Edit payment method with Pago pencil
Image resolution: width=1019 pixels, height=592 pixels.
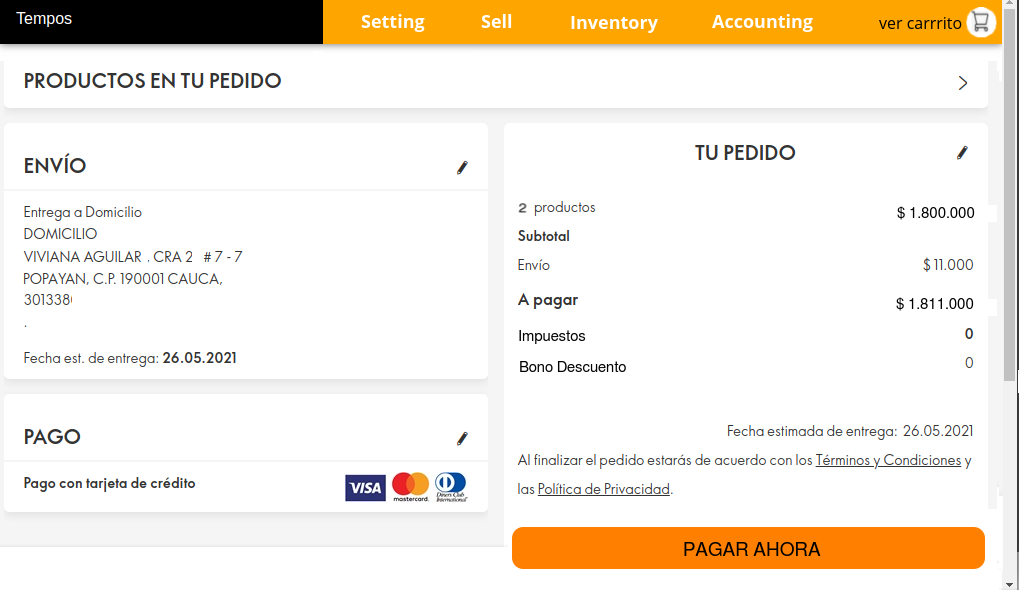pyautogui.click(x=462, y=439)
